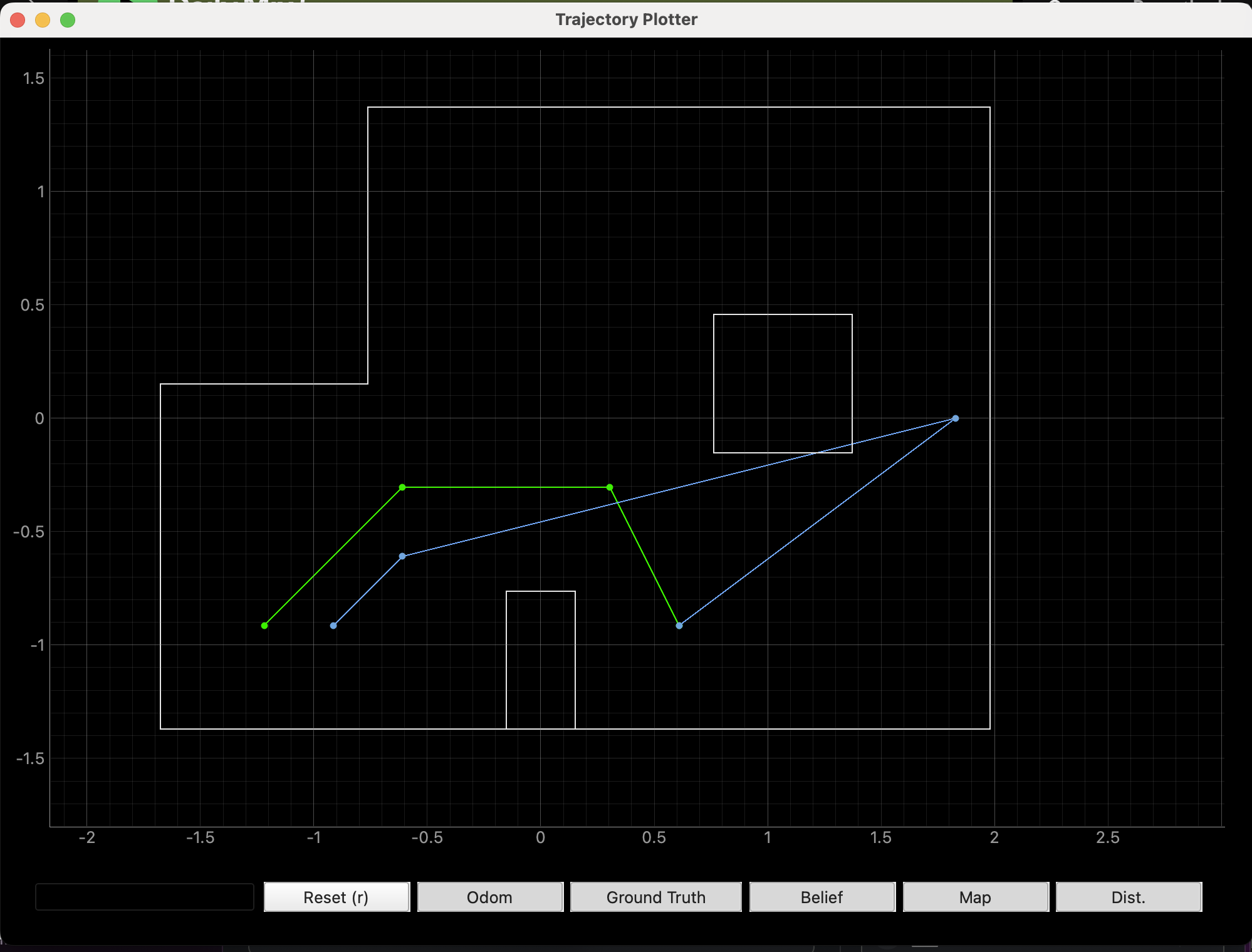This screenshot has width=1252, height=952.
Task: Click the marker where green and blue lines join
Action: coord(679,625)
